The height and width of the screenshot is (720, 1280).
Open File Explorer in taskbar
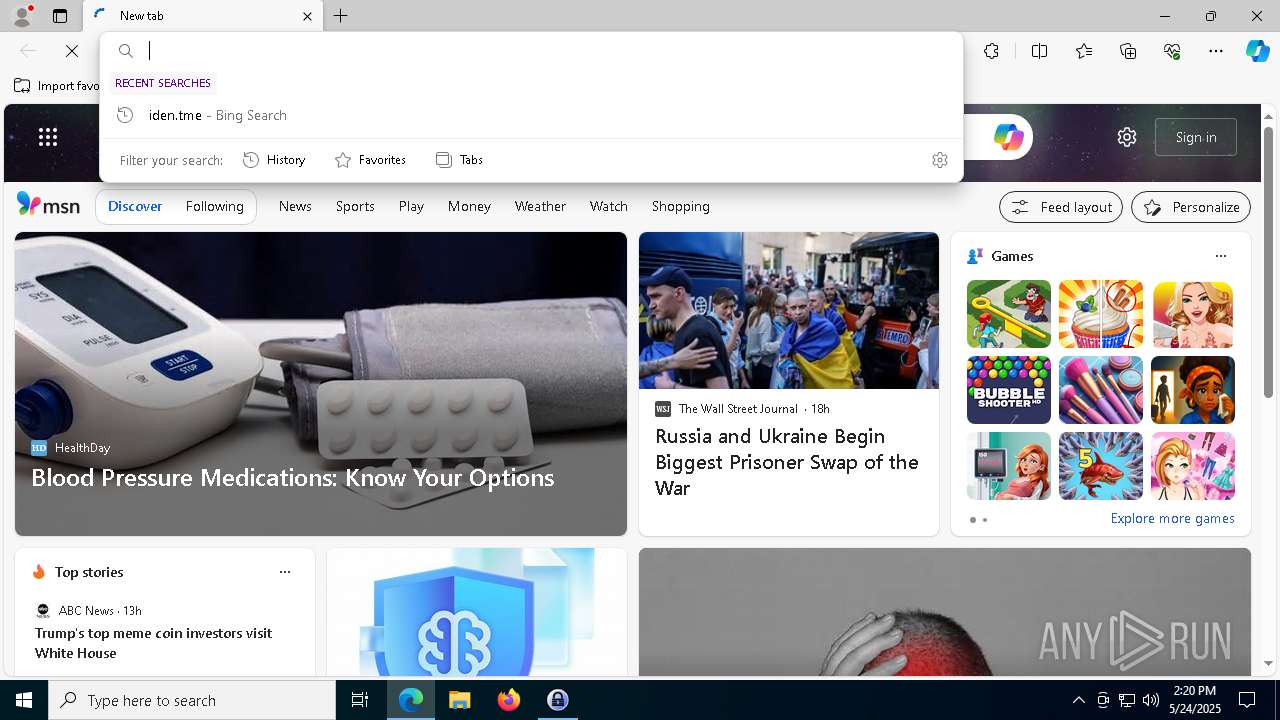pos(459,700)
